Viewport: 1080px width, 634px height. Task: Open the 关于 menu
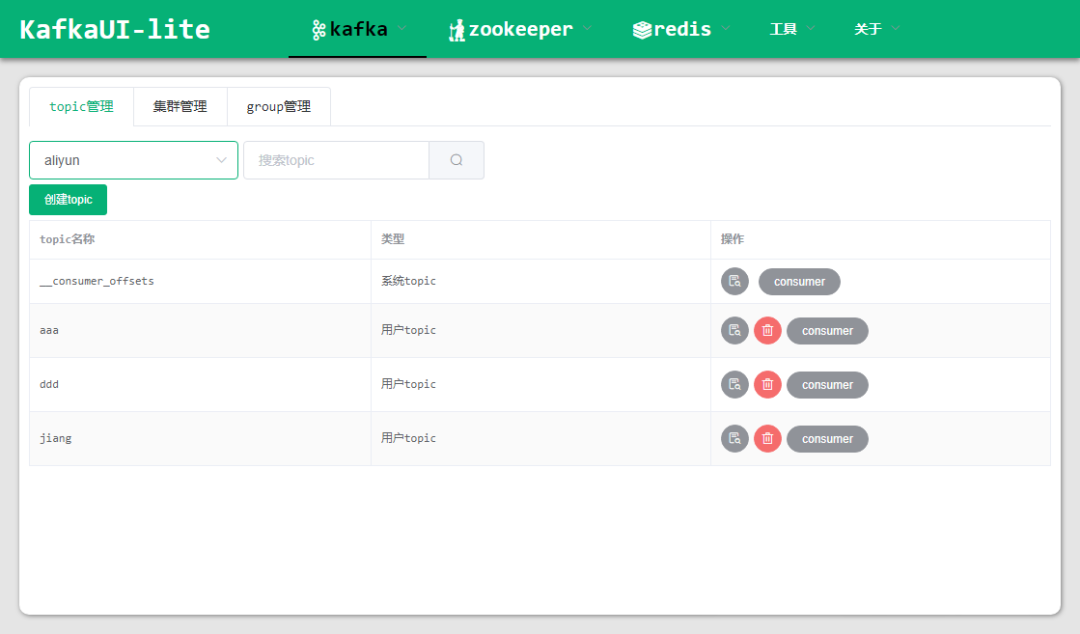(868, 29)
